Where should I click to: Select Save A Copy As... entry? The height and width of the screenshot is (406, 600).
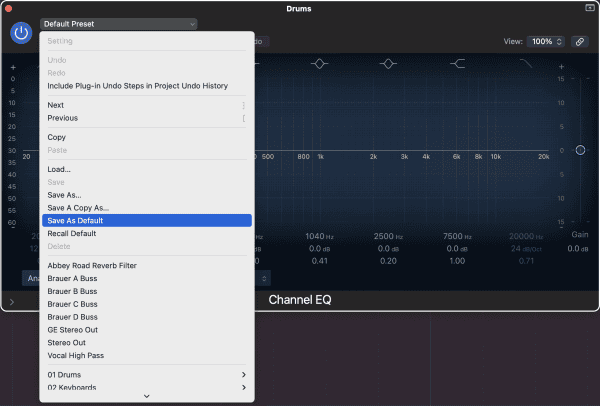pos(147,208)
